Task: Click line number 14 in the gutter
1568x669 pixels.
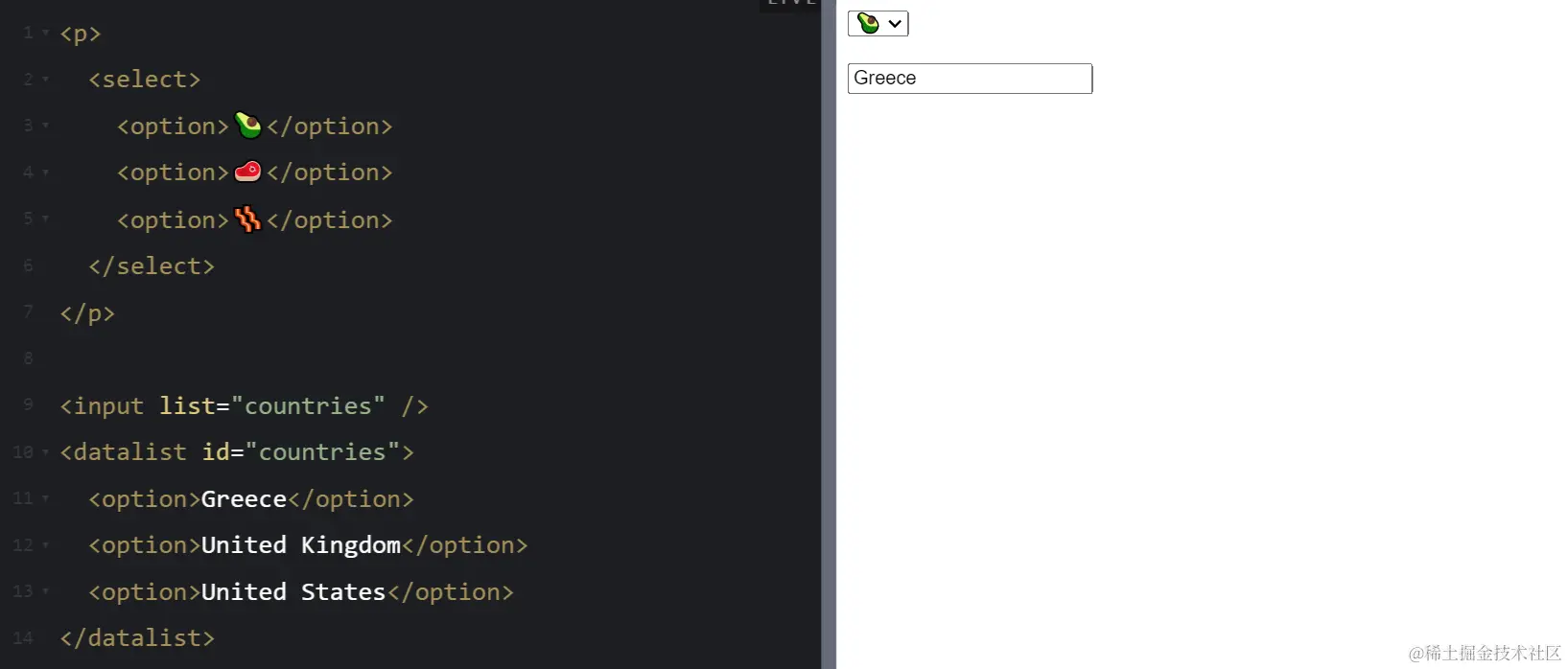Action: [23, 637]
